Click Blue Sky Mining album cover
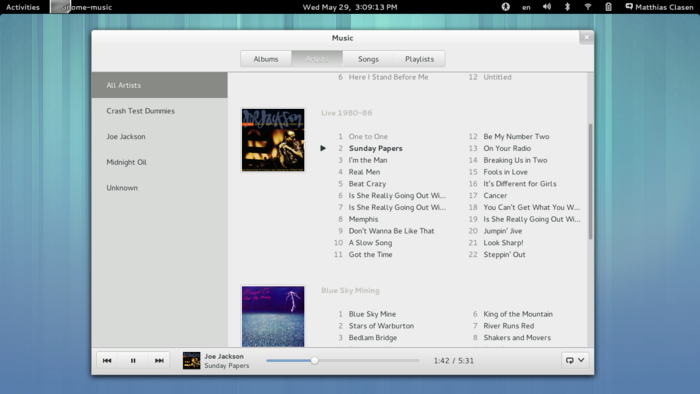 coord(273,316)
